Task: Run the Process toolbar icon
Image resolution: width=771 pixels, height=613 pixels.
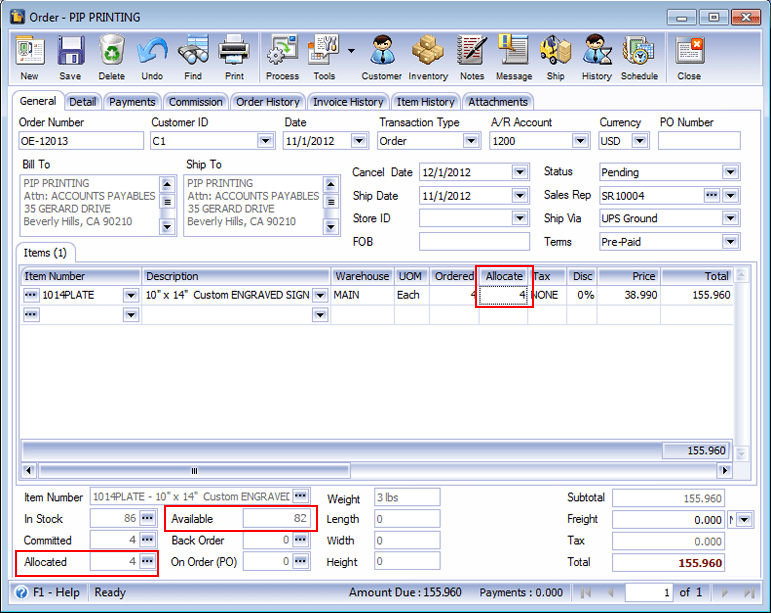Action: (282, 50)
